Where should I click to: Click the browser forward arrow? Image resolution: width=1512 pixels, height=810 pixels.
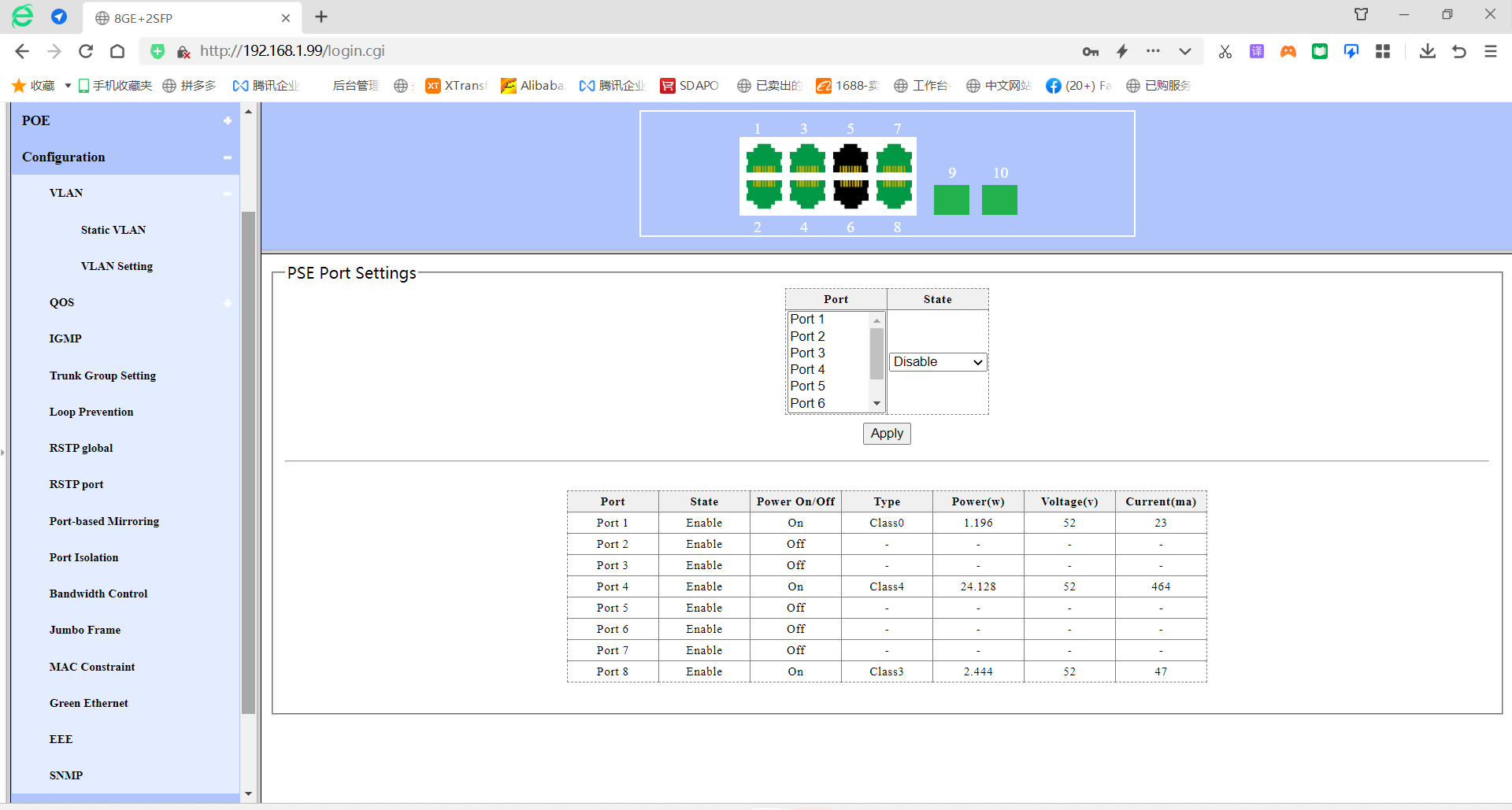pyautogui.click(x=54, y=51)
